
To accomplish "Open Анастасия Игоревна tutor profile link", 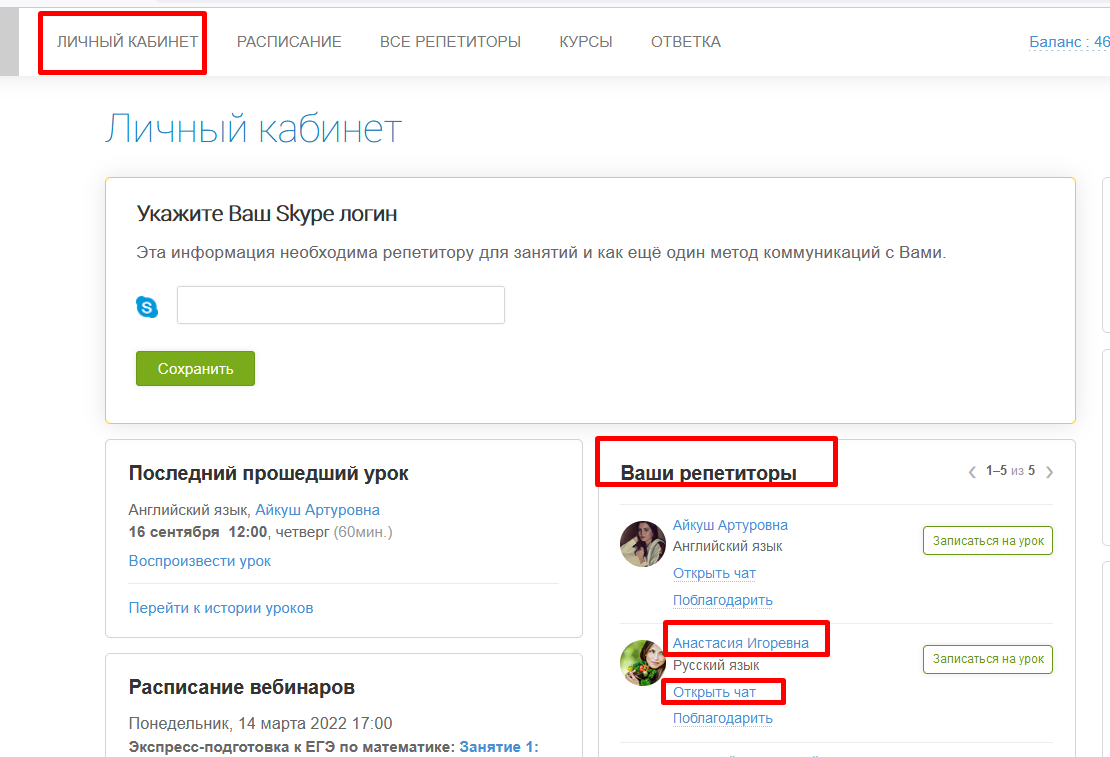I will [x=740, y=643].
